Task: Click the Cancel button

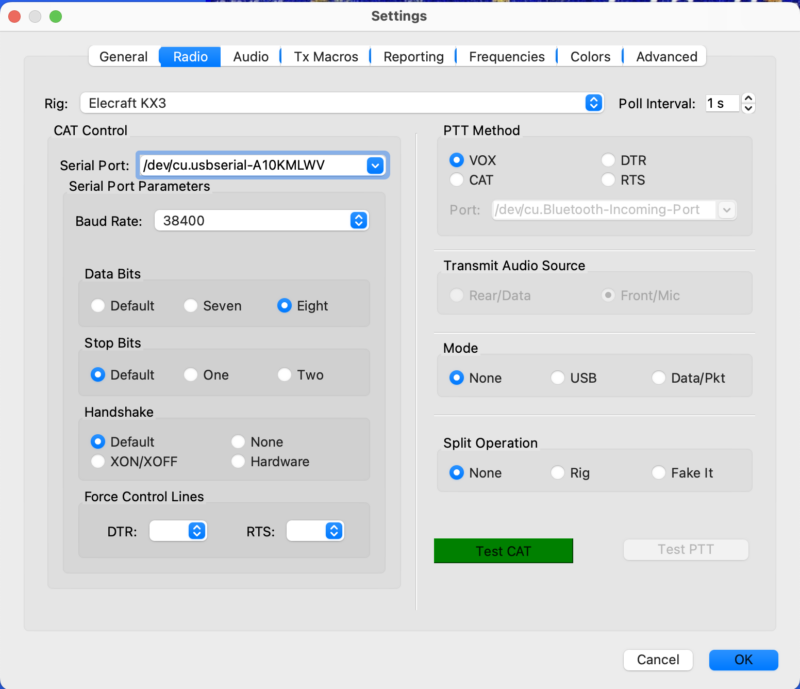Action: [658, 660]
